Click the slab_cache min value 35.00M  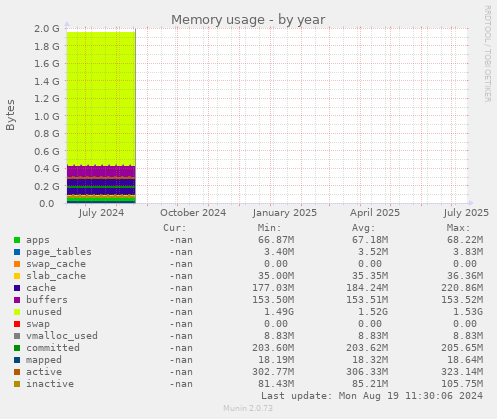coord(276,276)
